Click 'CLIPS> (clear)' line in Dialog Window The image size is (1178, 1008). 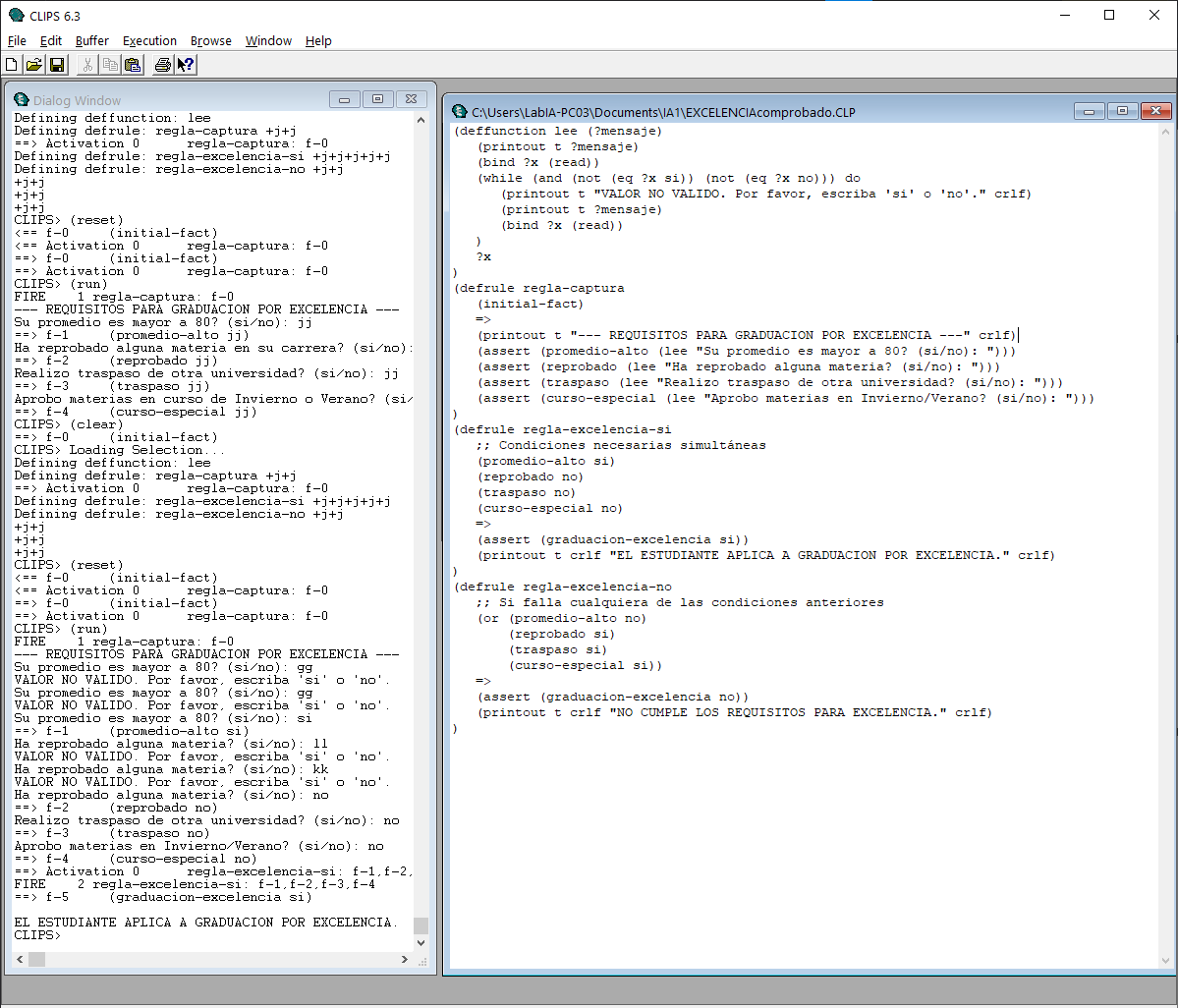tap(69, 424)
